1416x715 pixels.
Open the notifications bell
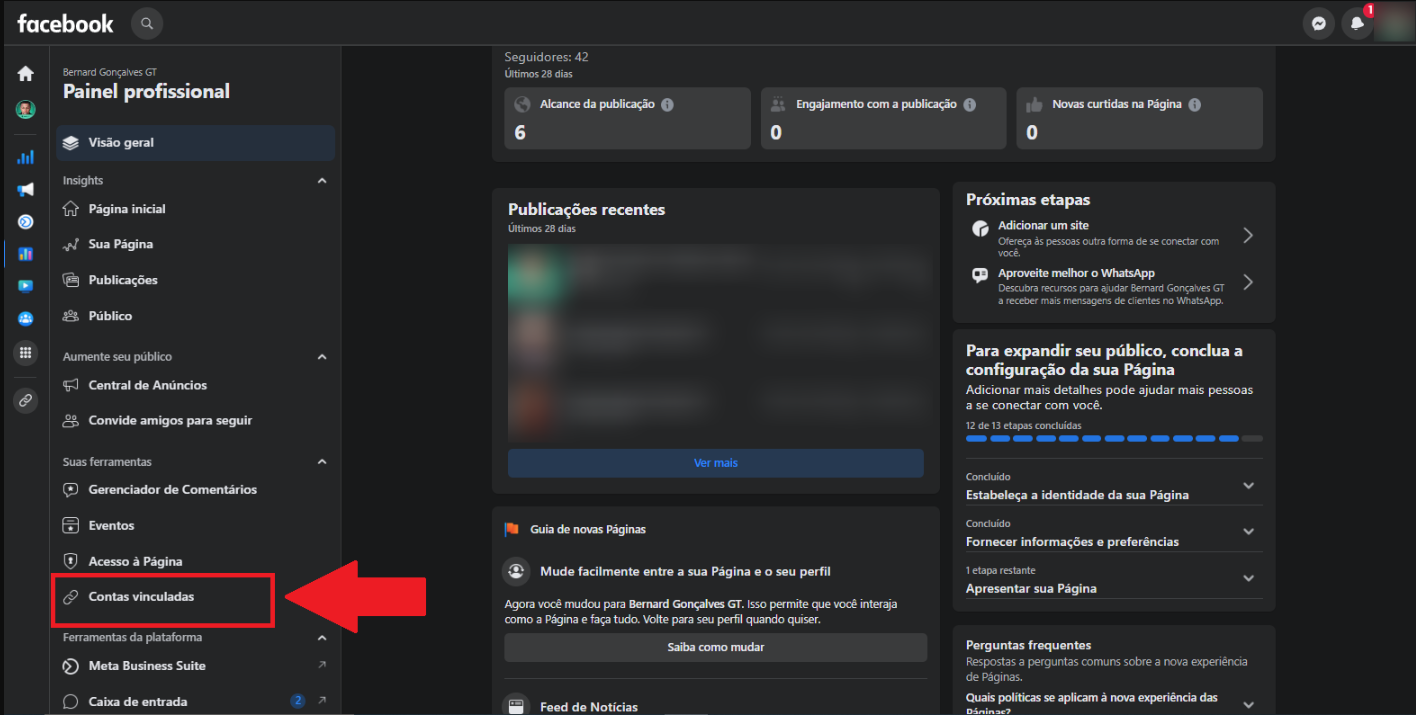click(1357, 24)
